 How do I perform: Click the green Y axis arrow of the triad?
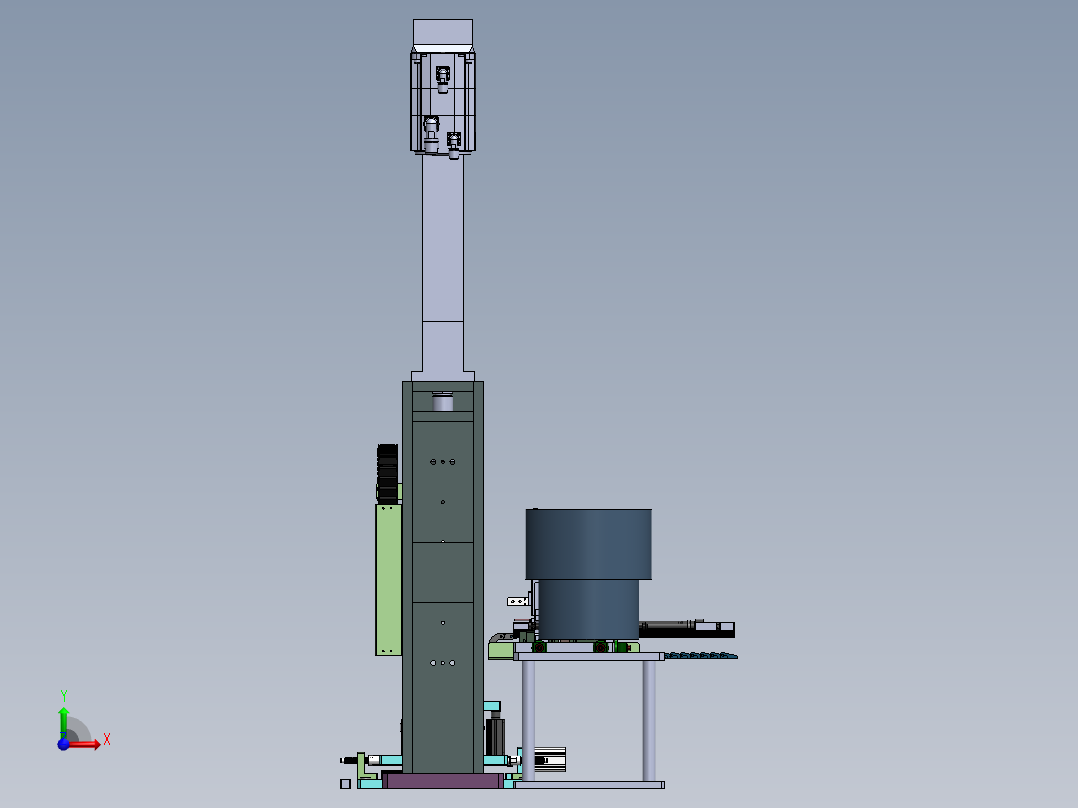coord(64,721)
